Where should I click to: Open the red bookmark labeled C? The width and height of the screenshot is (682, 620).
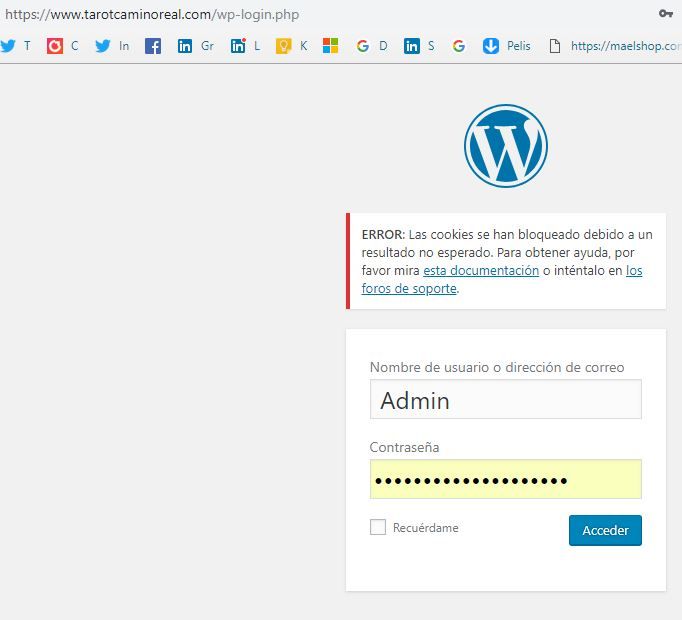coord(63,46)
